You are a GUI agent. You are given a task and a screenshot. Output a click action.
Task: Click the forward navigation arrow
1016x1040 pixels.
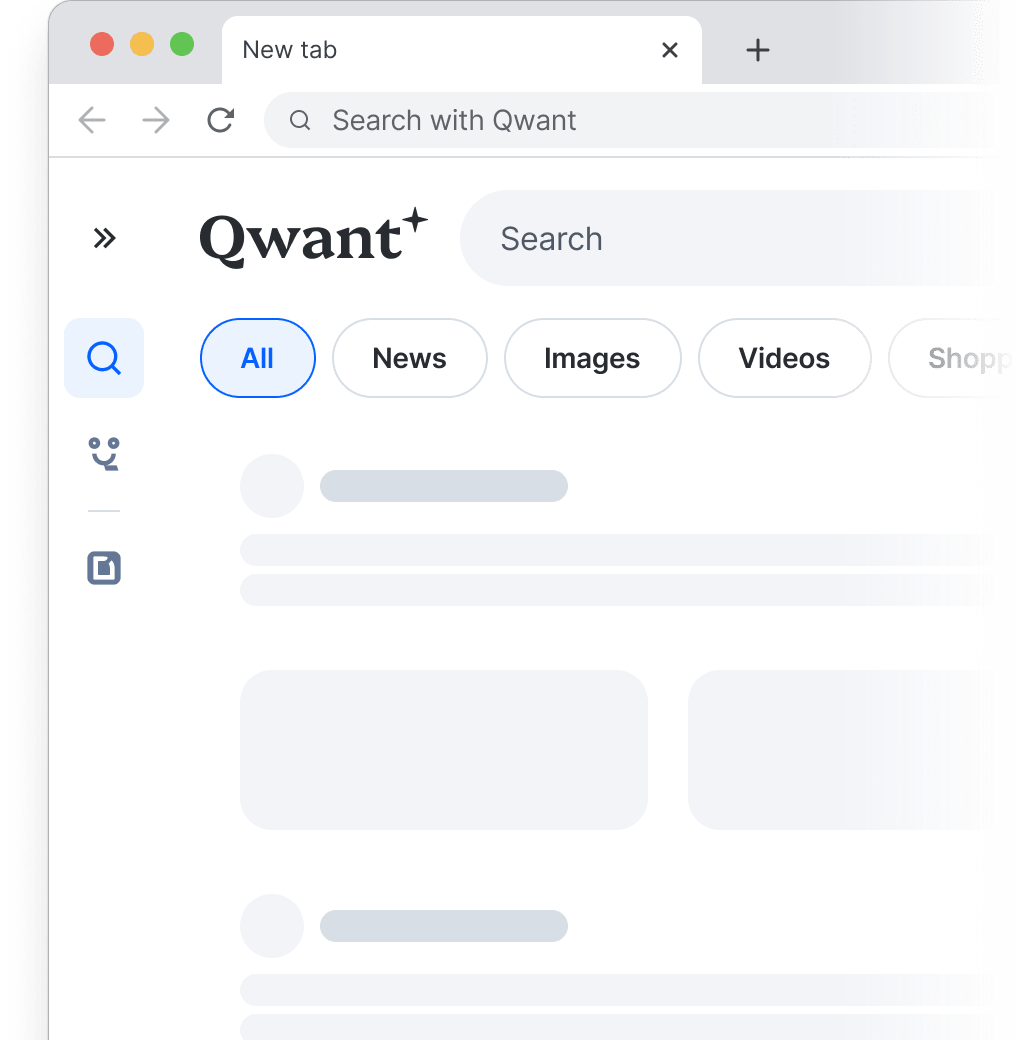tap(156, 120)
